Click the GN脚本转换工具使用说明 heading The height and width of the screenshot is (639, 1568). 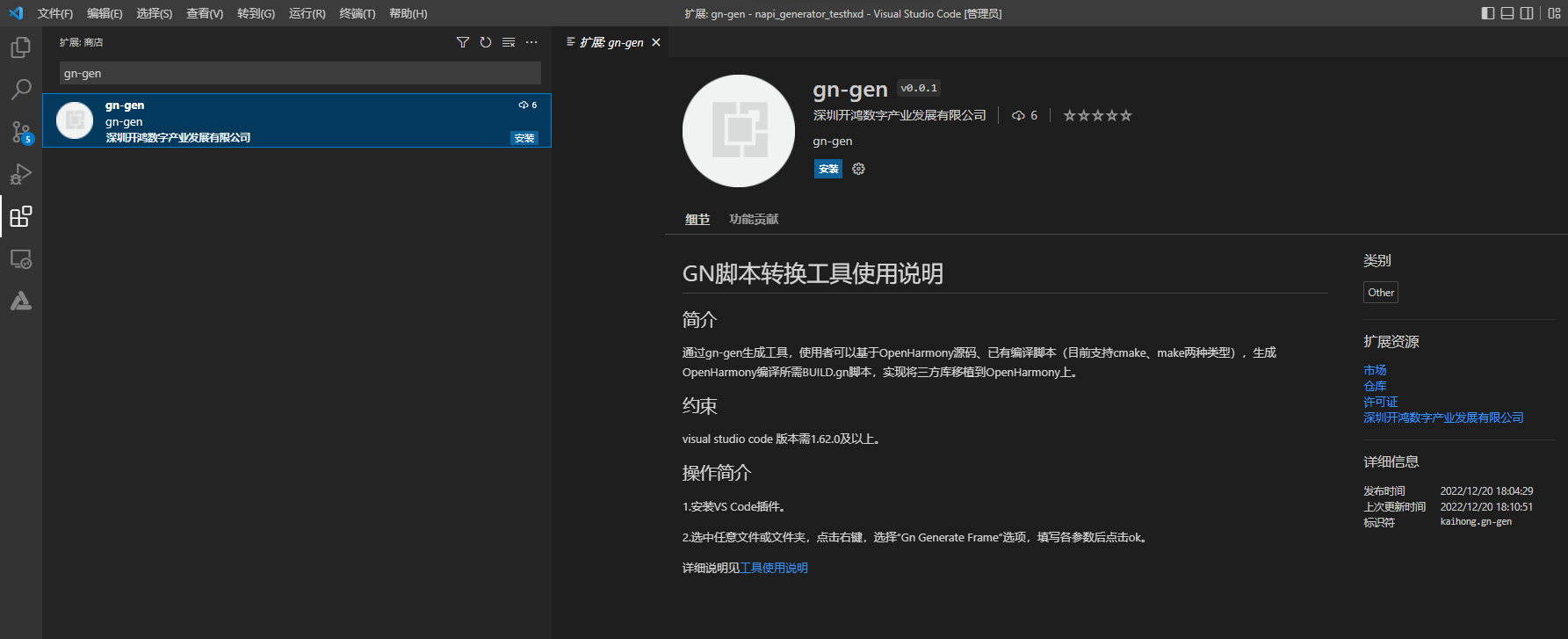(x=813, y=274)
